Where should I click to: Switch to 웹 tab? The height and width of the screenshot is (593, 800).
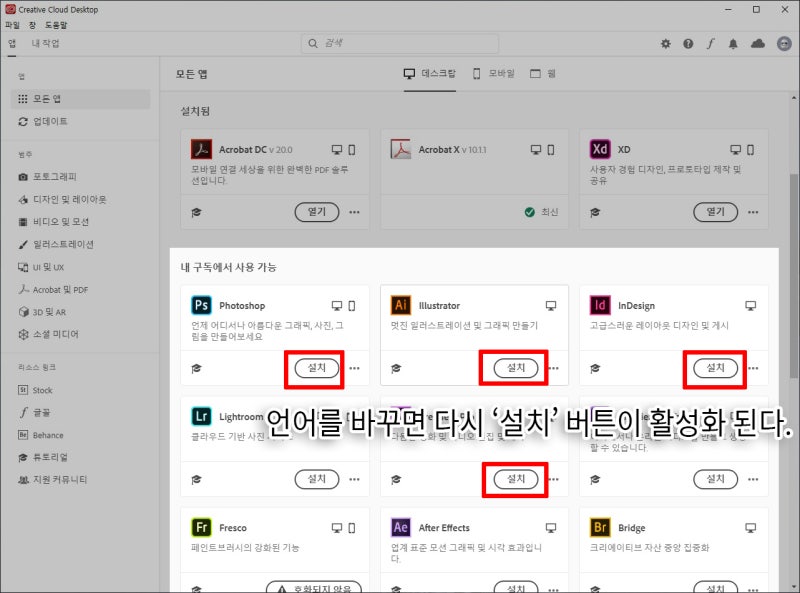[543, 73]
